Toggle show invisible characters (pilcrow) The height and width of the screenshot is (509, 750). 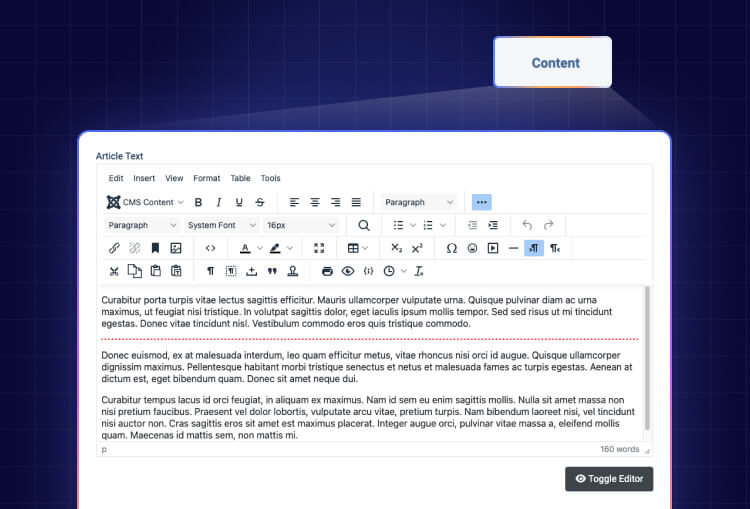pos(210,271)
